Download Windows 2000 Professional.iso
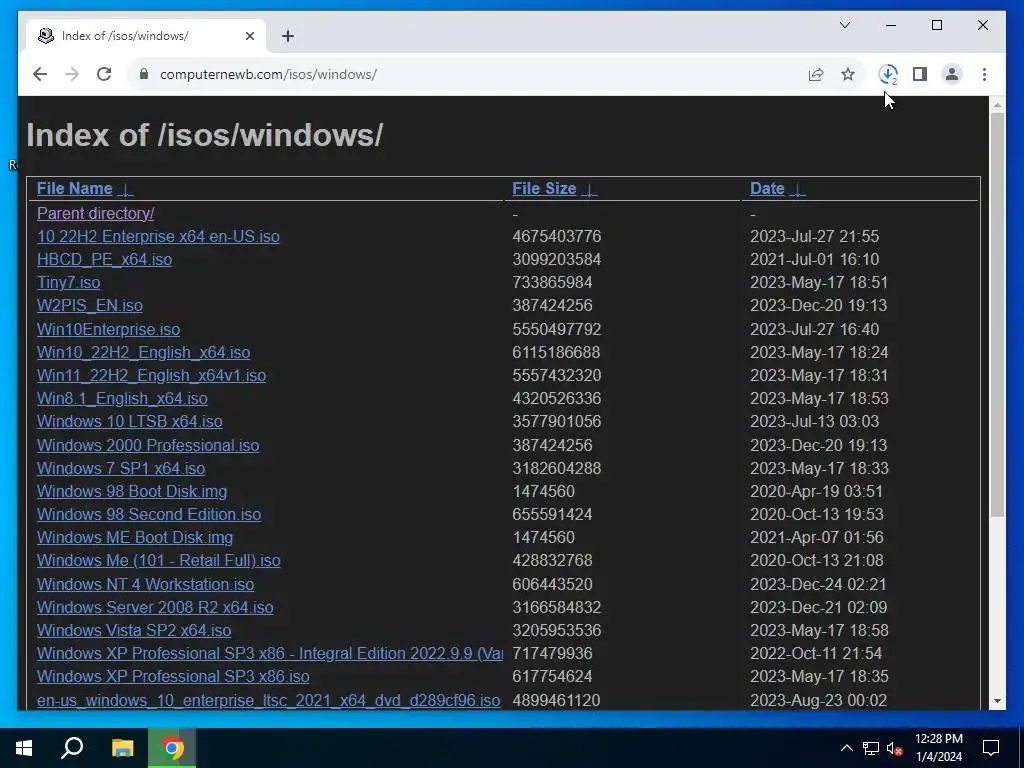 (x=148, y=445)
